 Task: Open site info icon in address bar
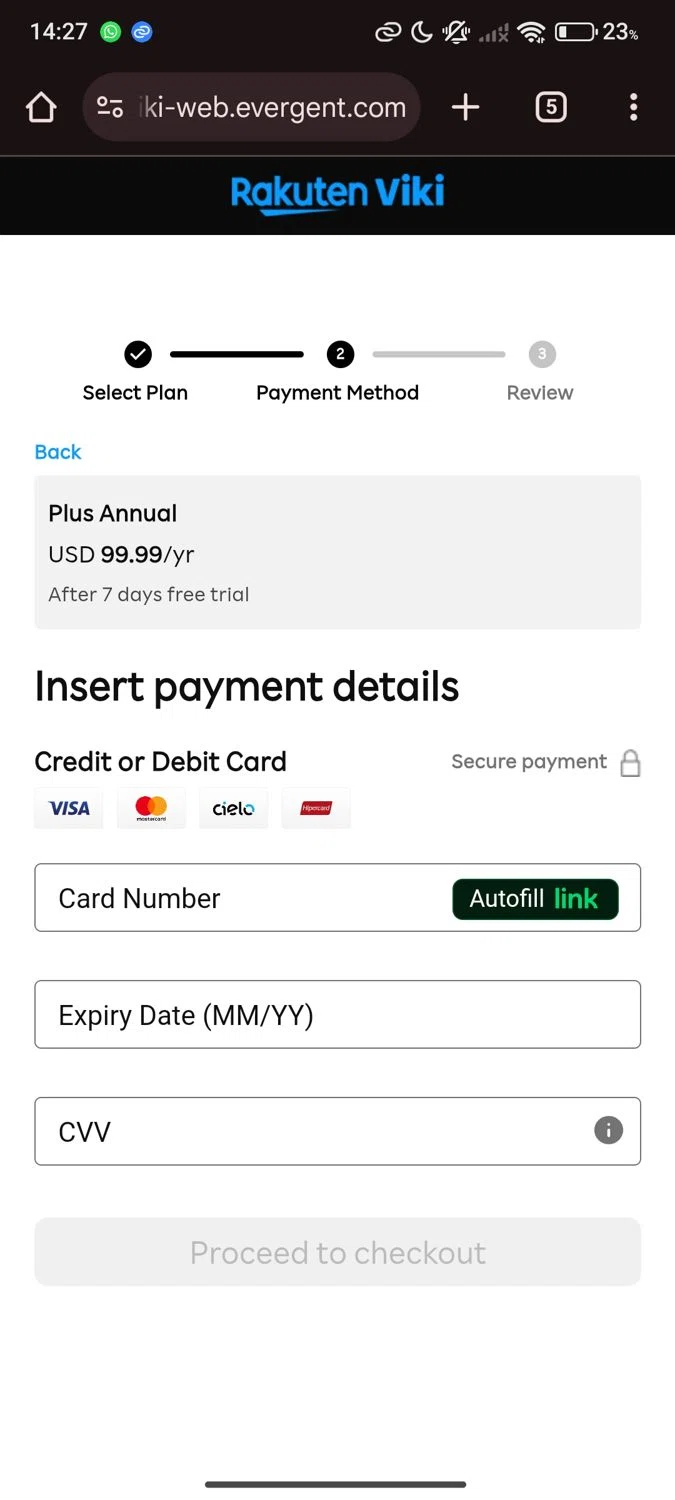pos(110,107)
